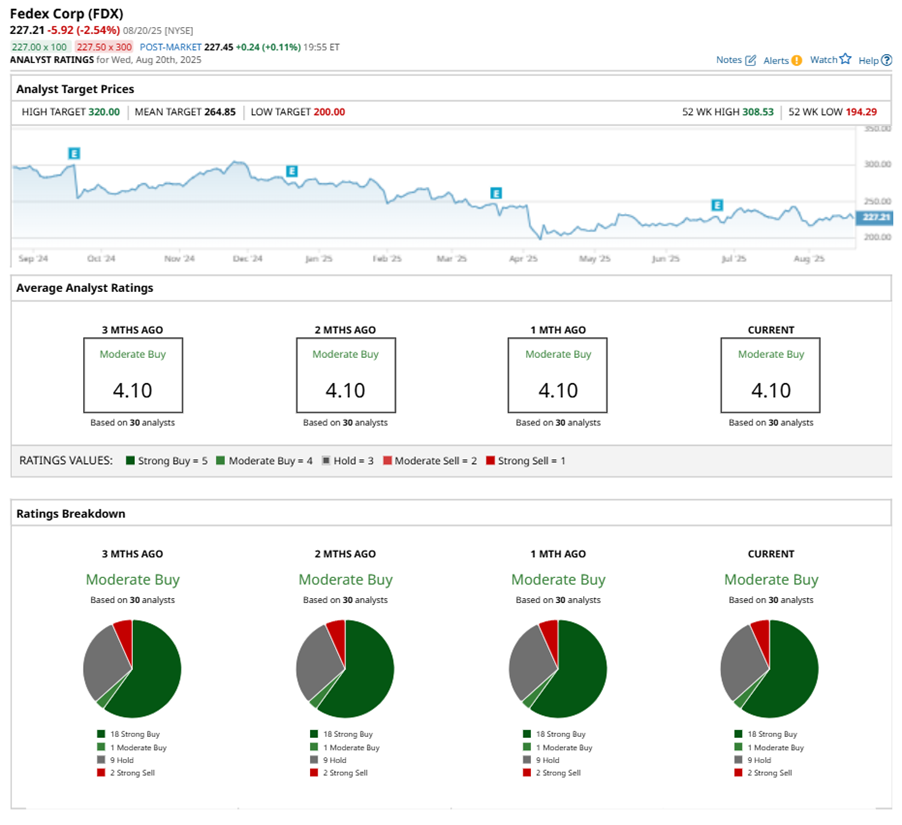Click the gray Hold = 3 swatch
Image resolution: width=902 pixels, height=825 pixels.
coord(326,460)
